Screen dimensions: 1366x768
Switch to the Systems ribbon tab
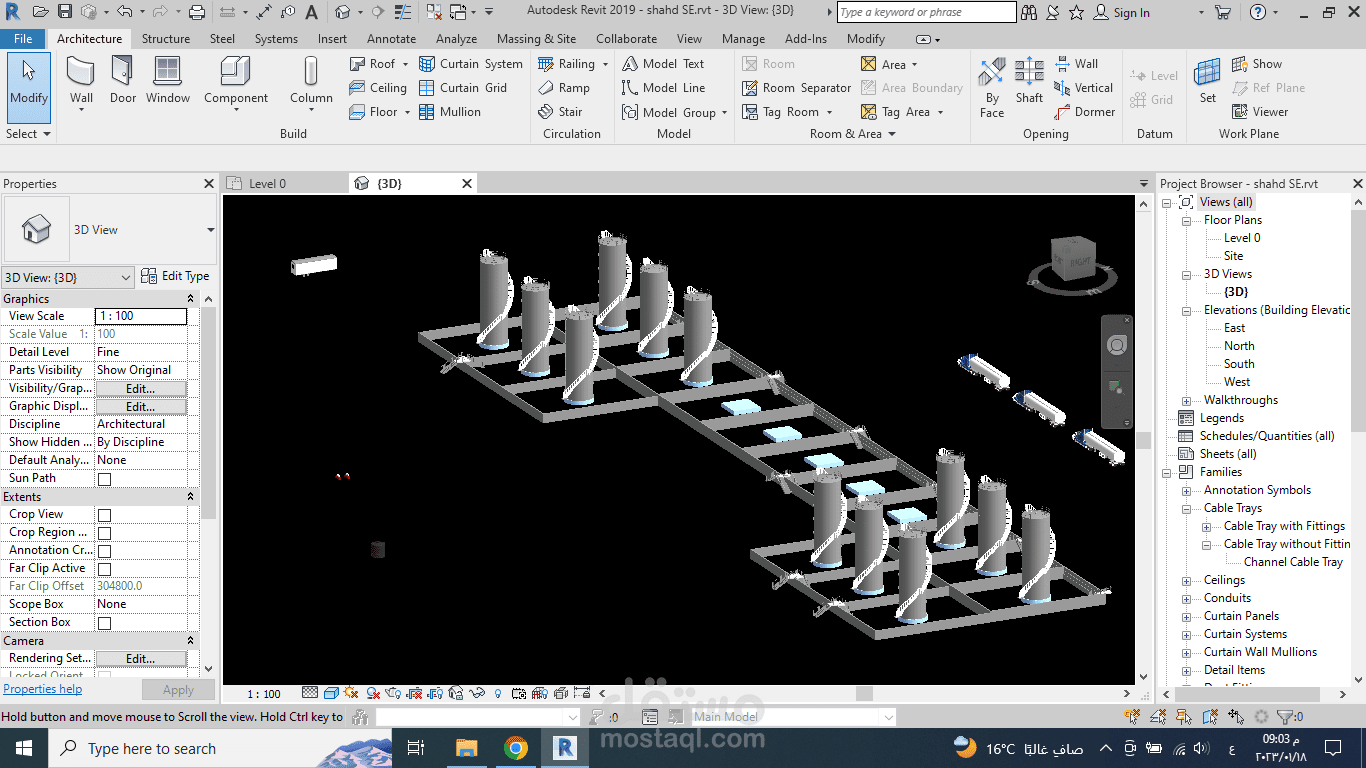(x=276, y=39)
